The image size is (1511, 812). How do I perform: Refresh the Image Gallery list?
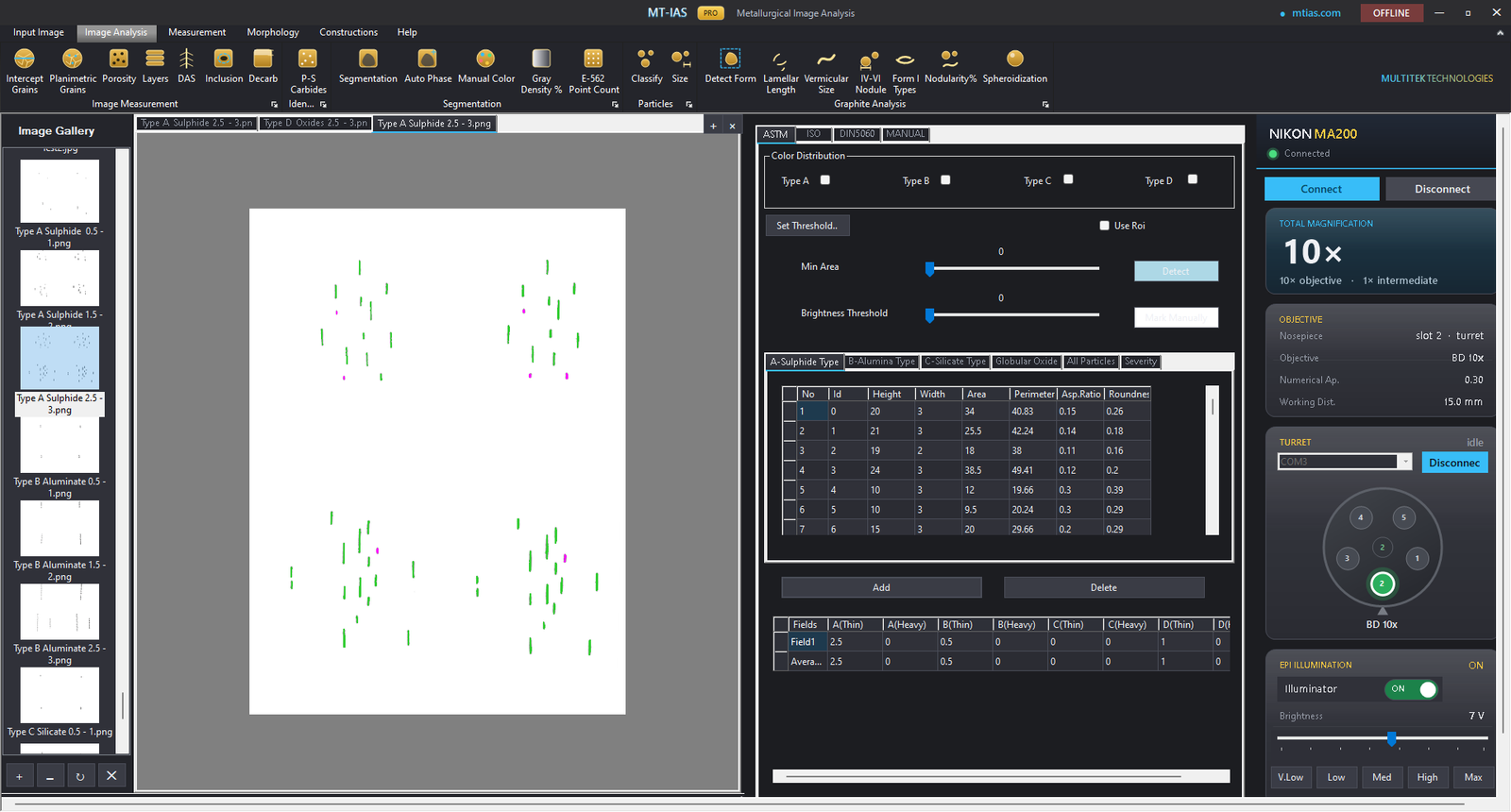tap(80, 776)
